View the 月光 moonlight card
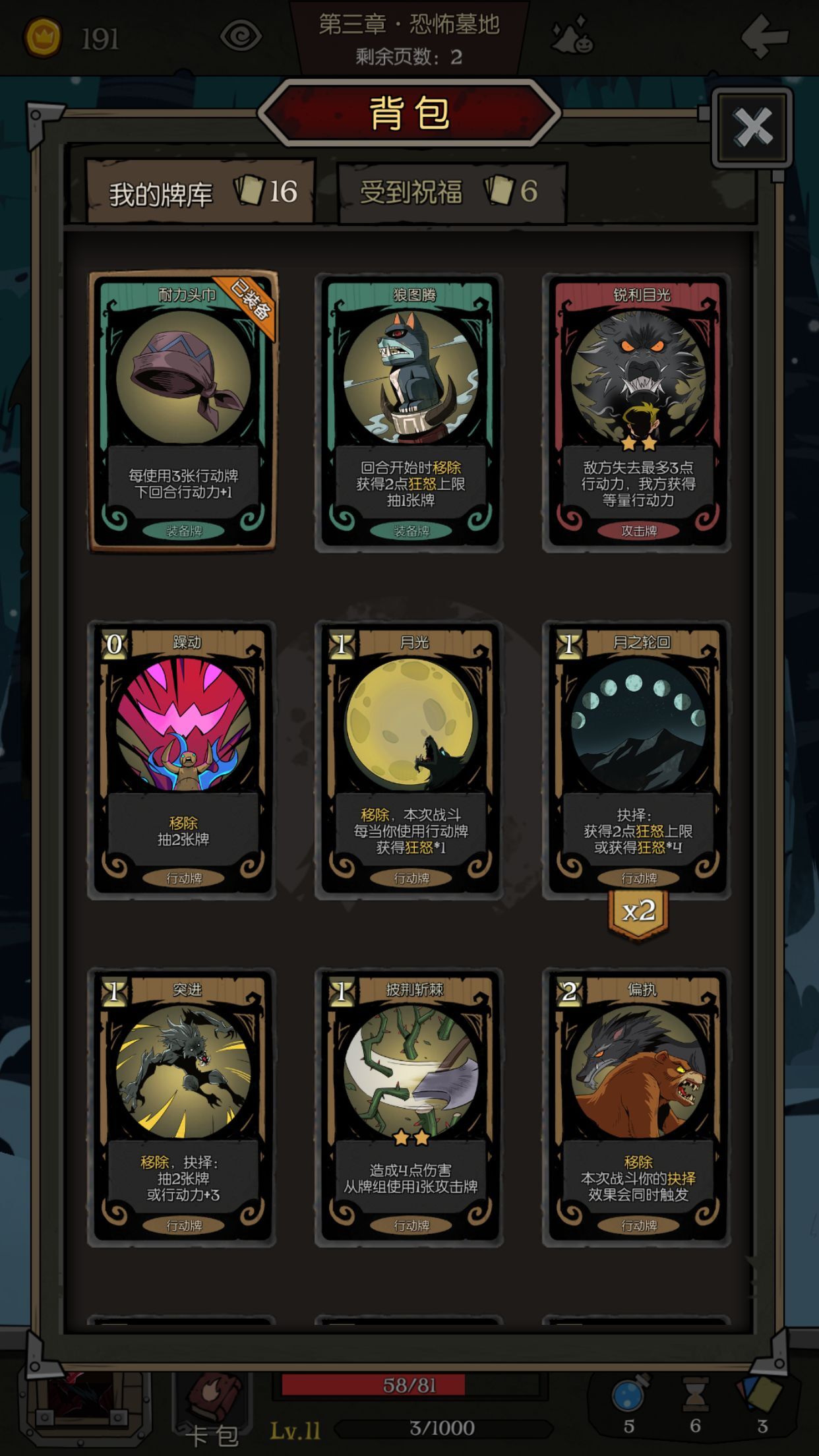 click(409, 759)
